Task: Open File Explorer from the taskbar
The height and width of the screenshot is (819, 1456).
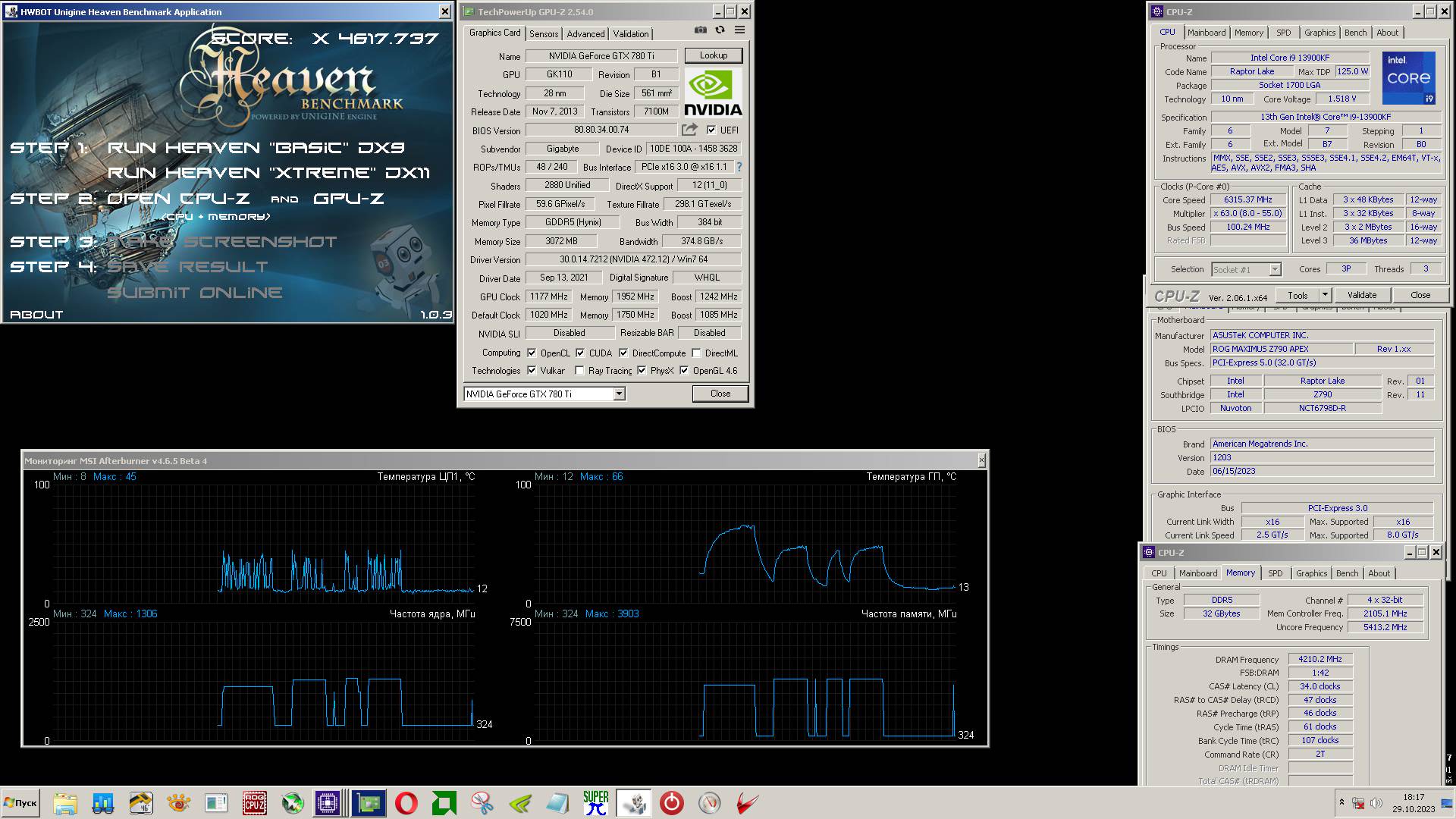Action: pos(65,803)
